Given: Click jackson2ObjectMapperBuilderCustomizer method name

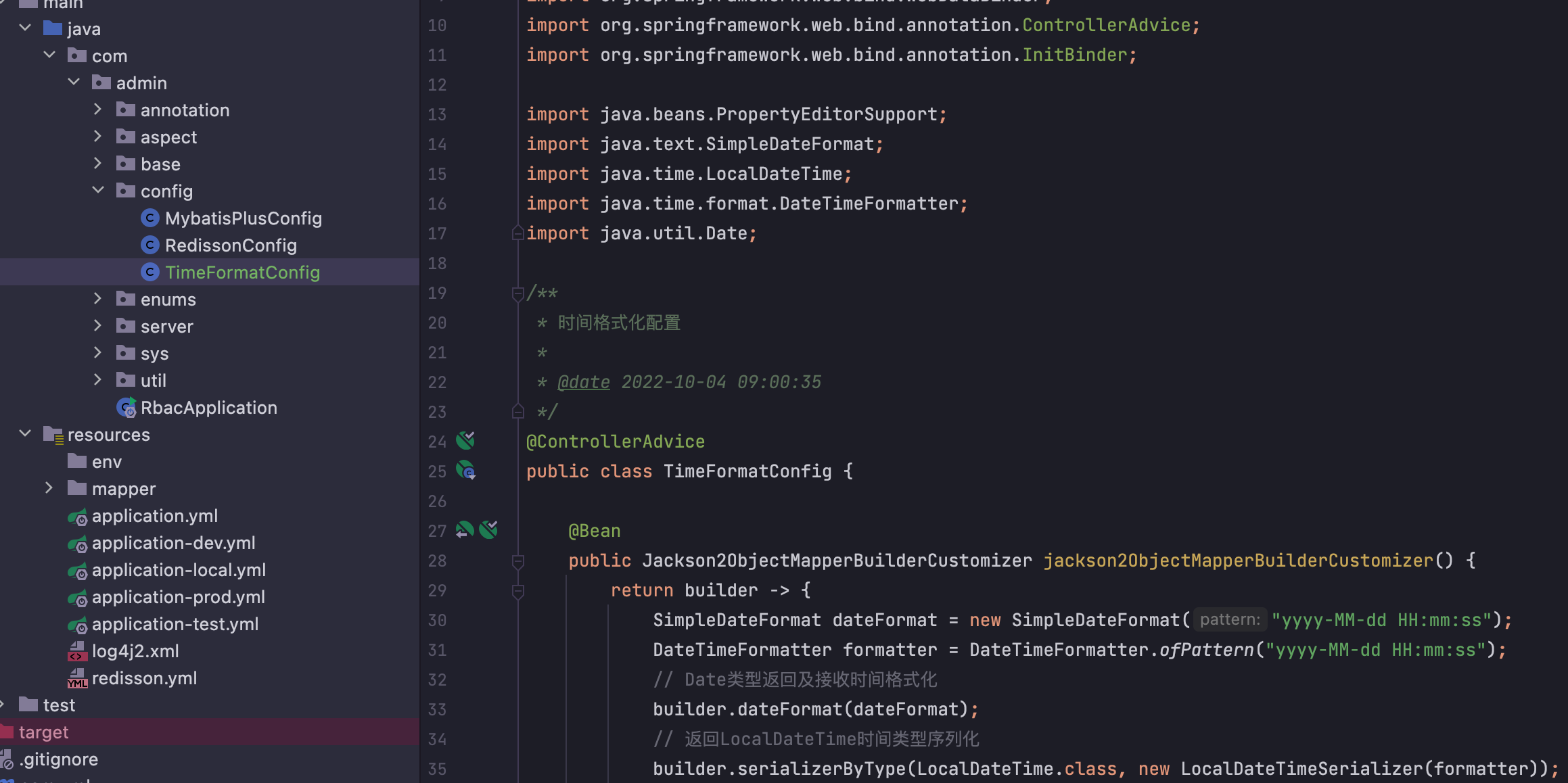Looking at the screenshot, I should [x=1239, y=561].
